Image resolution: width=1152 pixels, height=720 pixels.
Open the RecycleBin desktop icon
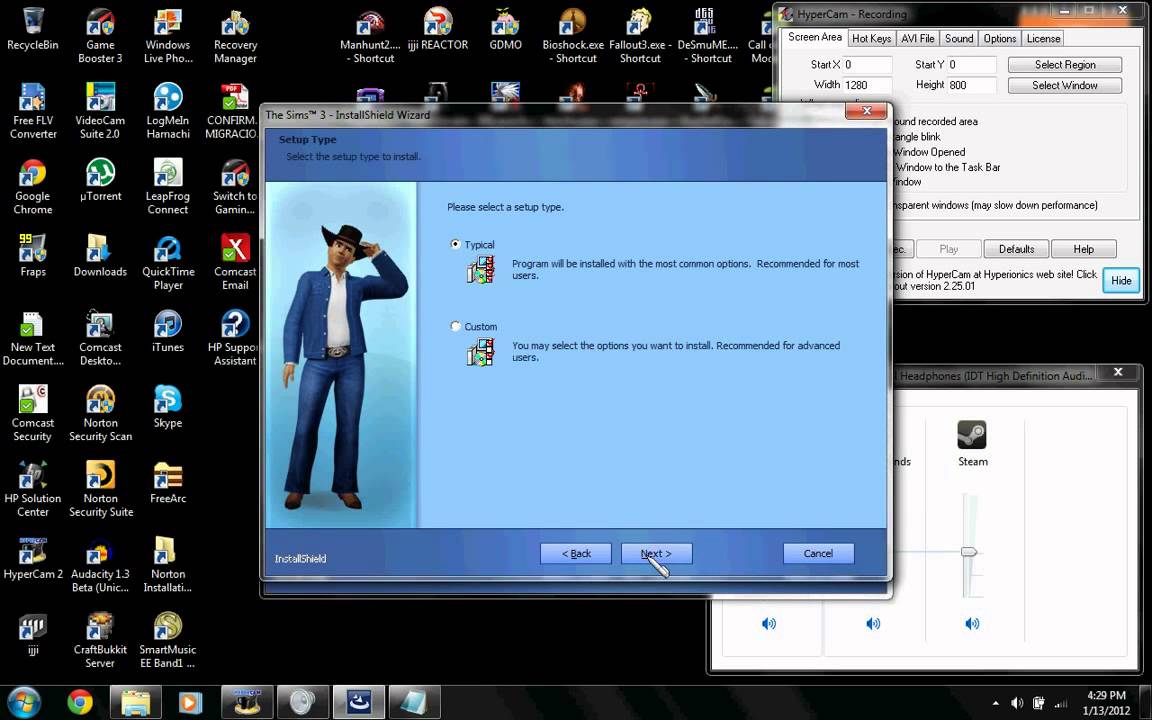[x=32, y=29]
